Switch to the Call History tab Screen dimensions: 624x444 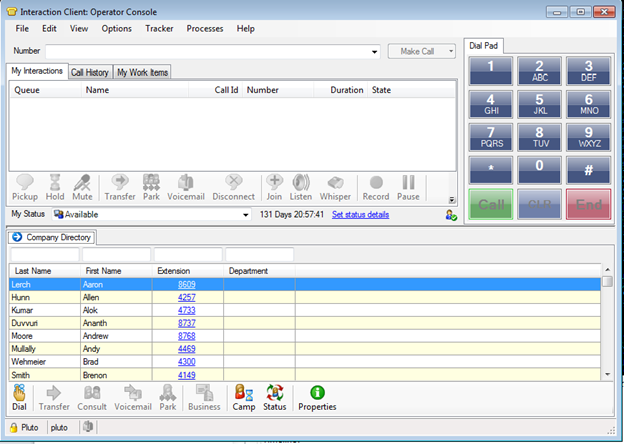pyautogui.click(x=90, y=72)
